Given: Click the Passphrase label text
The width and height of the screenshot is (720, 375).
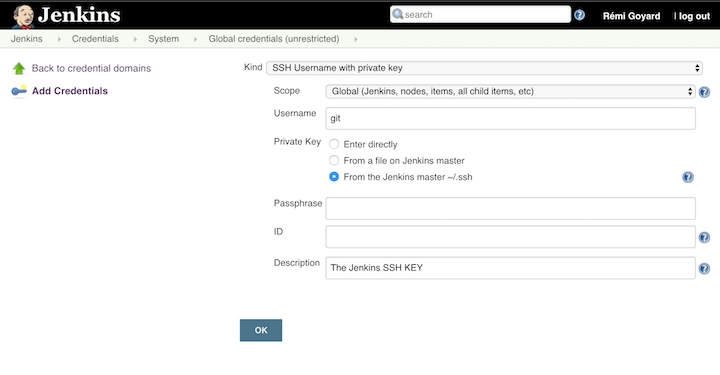Looking at the screenshot, I should [298, 203].
